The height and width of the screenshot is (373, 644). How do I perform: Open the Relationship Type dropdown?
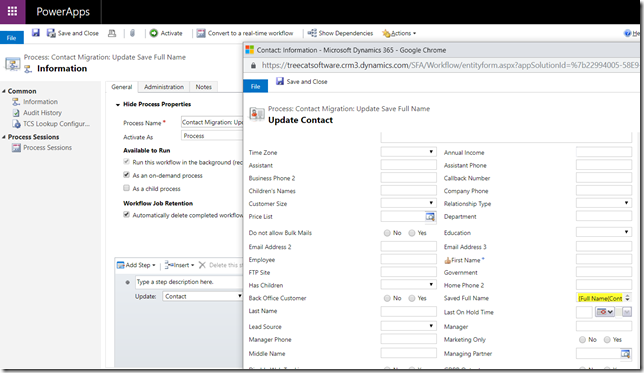click(604, 203)
